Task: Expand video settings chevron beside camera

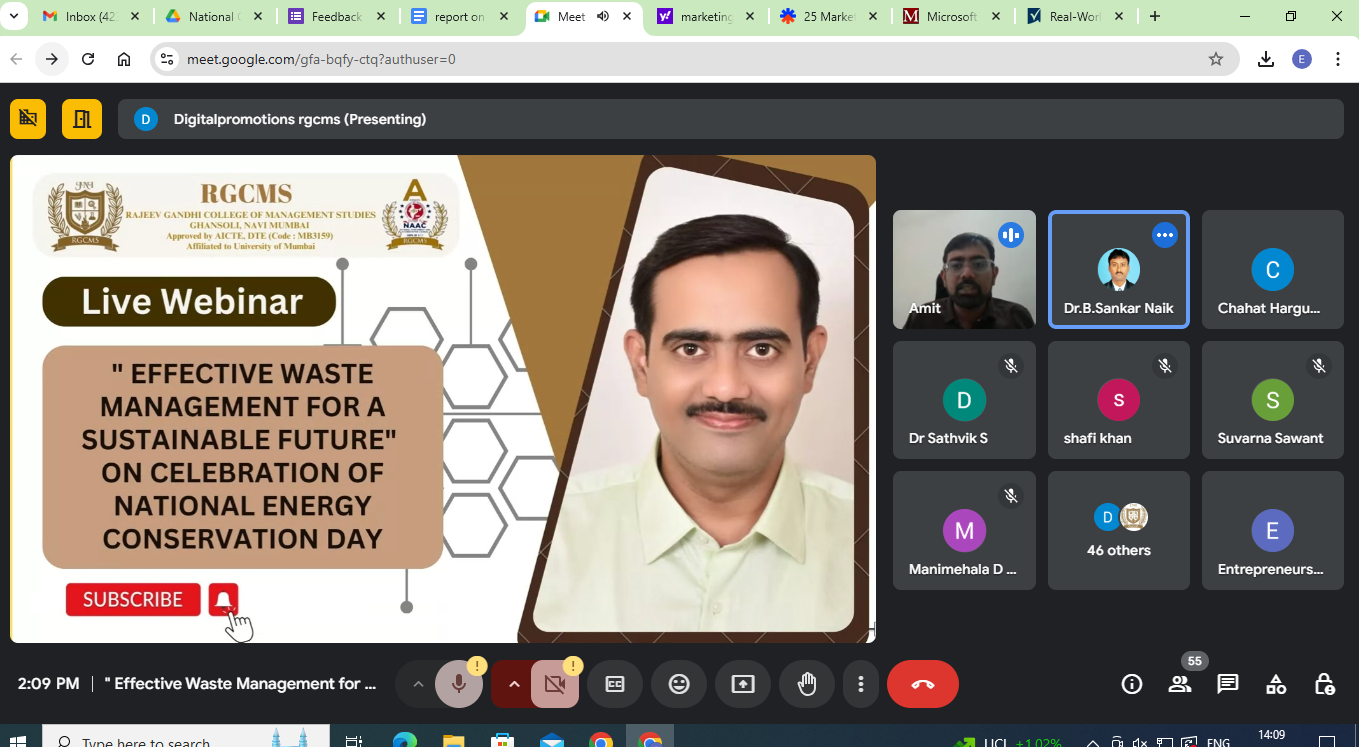Action: point(514,684)
